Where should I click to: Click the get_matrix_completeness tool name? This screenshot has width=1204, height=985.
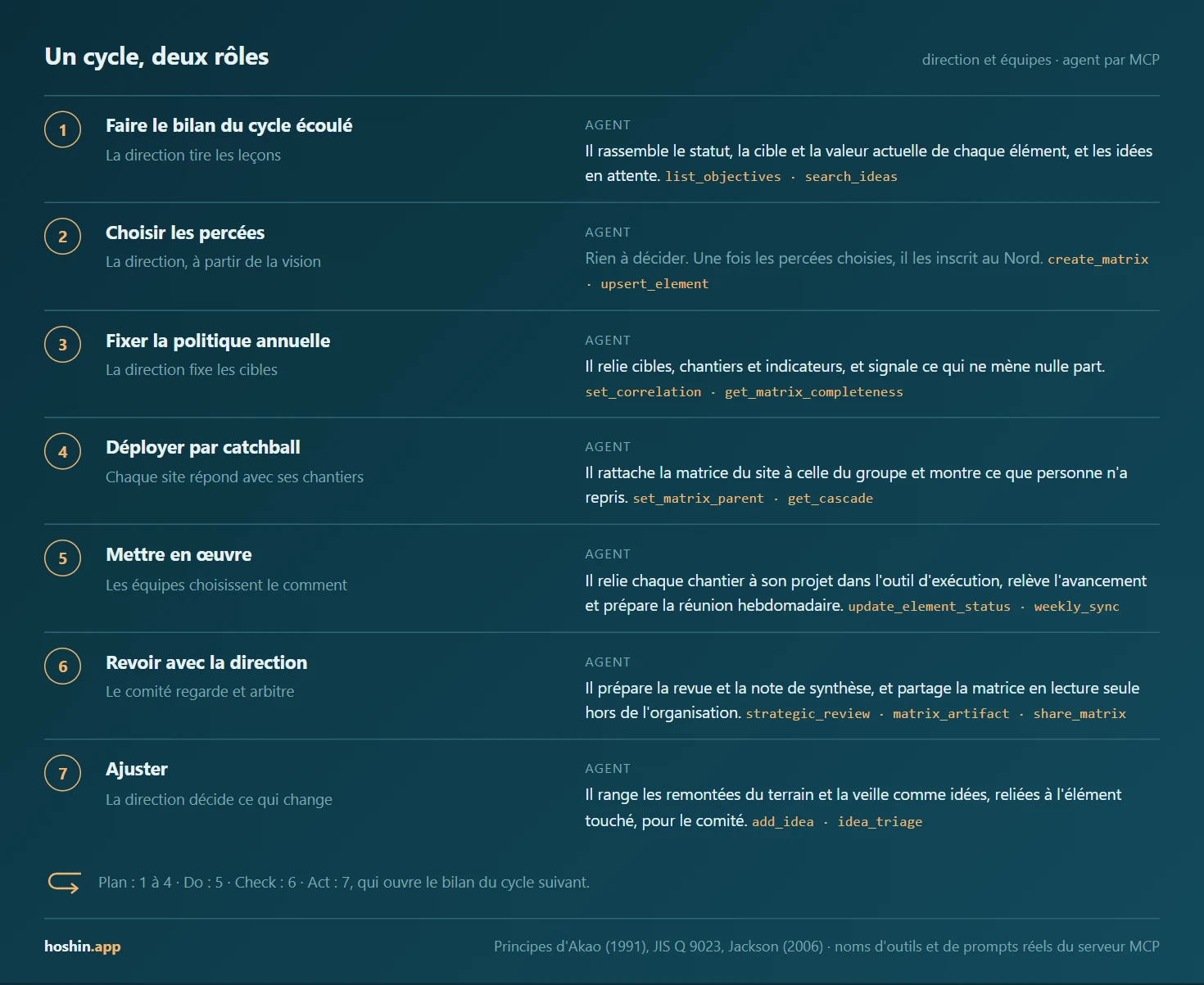pos(814,392)
